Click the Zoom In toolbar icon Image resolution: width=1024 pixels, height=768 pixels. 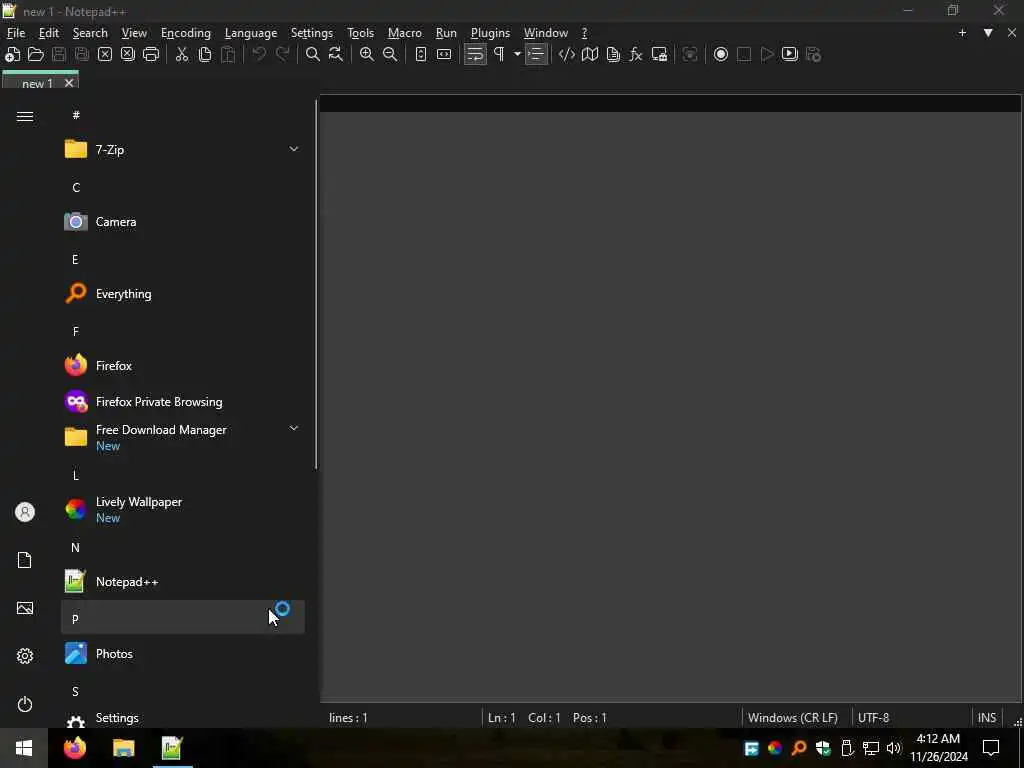click(x=367, y=55)
